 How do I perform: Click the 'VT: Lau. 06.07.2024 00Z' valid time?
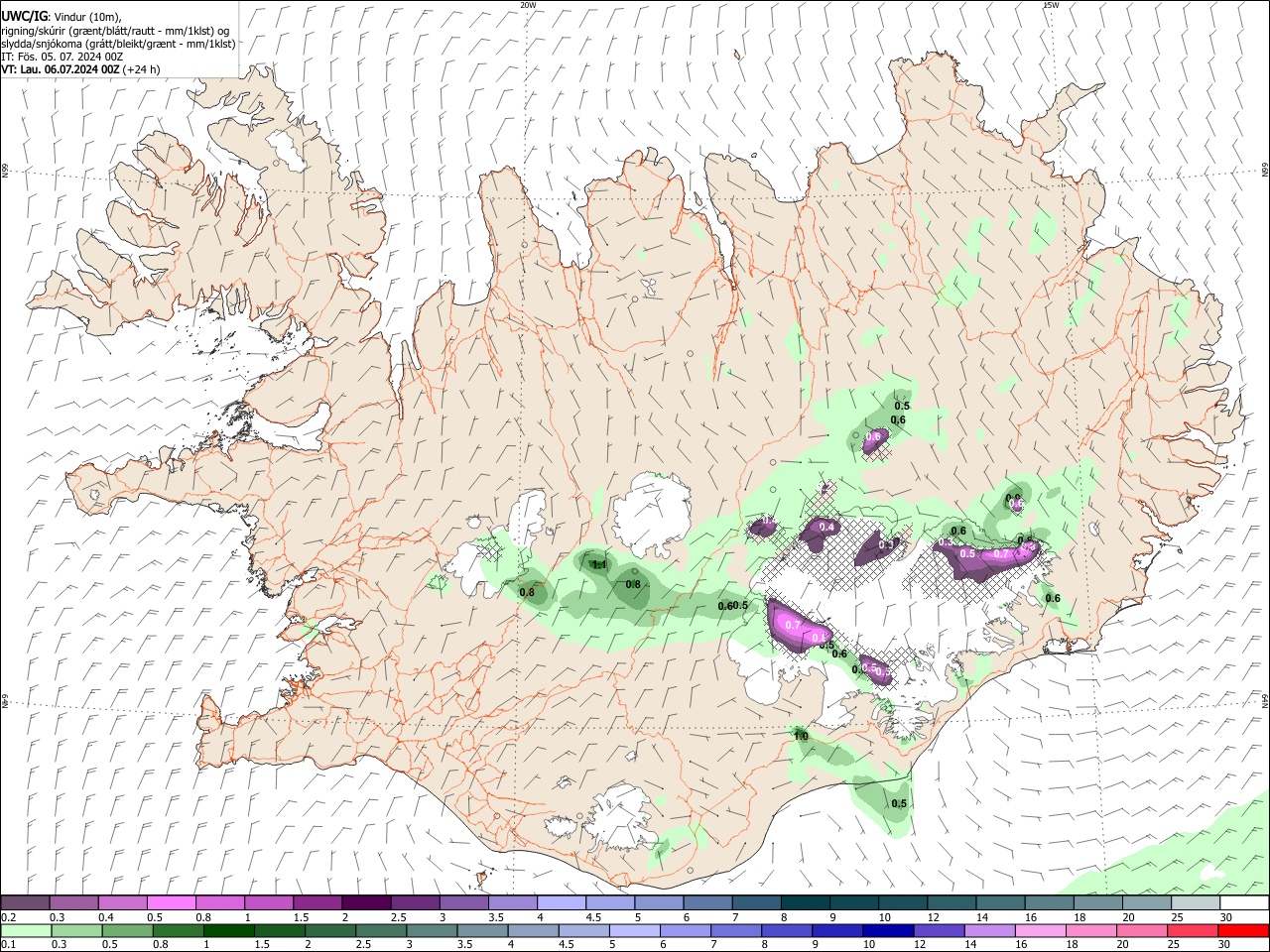61,69
